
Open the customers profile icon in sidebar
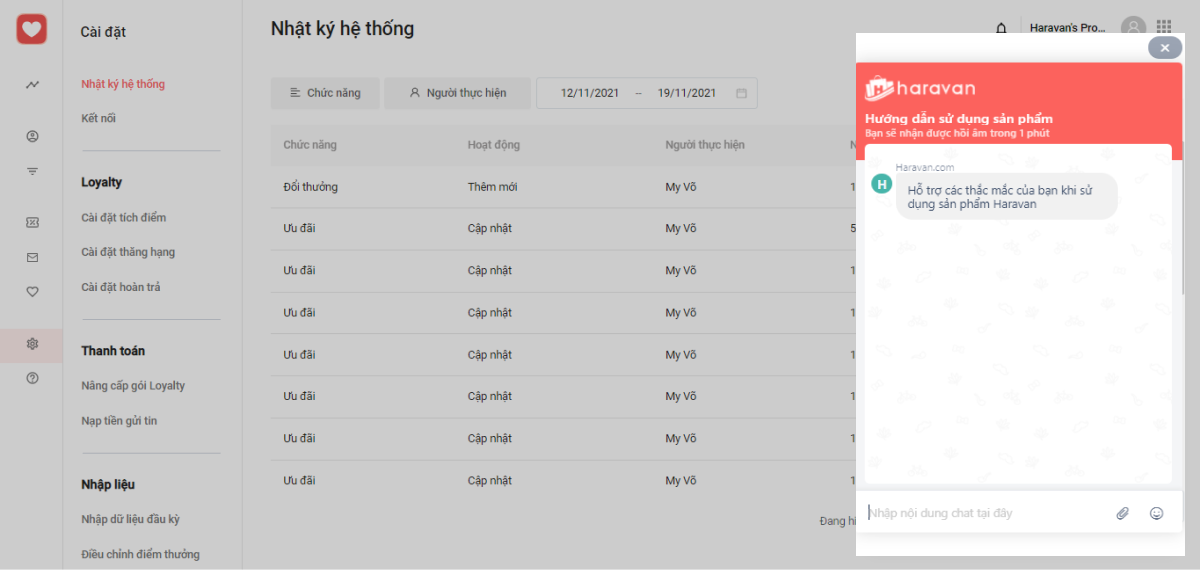32,136
